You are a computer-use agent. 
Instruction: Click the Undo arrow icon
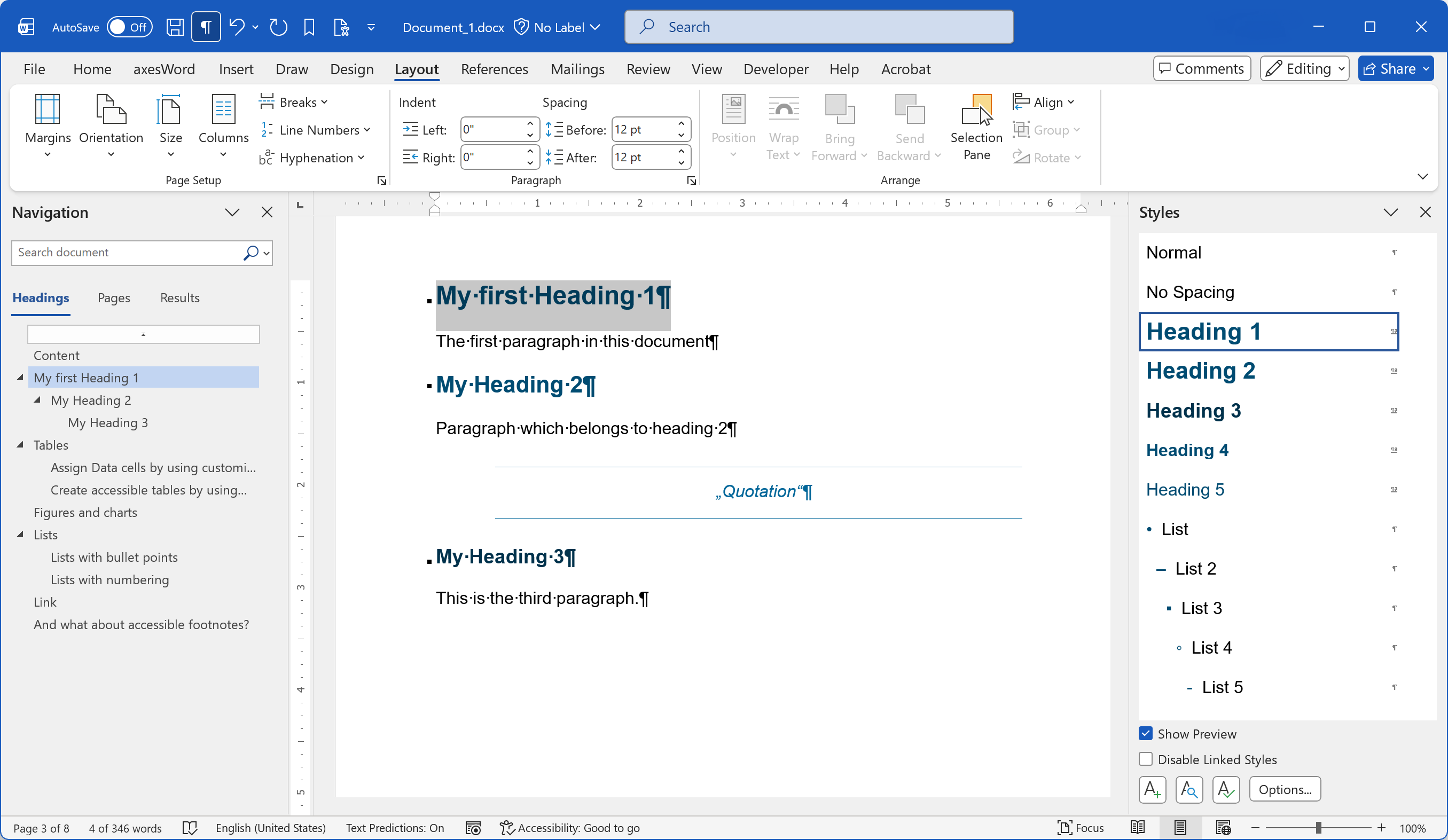point(237,27)
